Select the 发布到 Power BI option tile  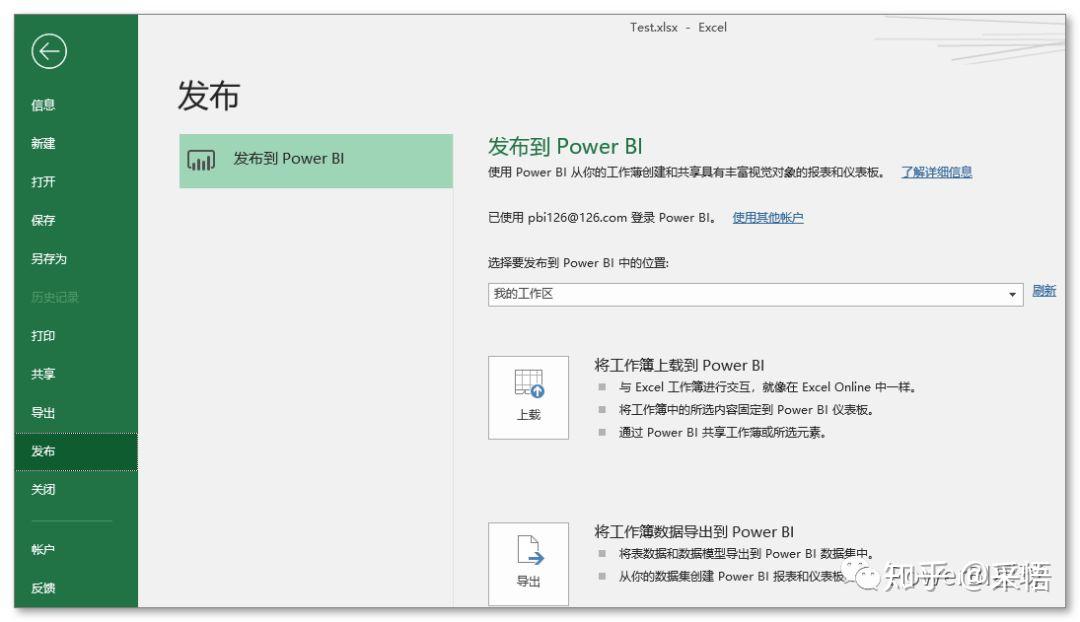[x=316, y=161]
